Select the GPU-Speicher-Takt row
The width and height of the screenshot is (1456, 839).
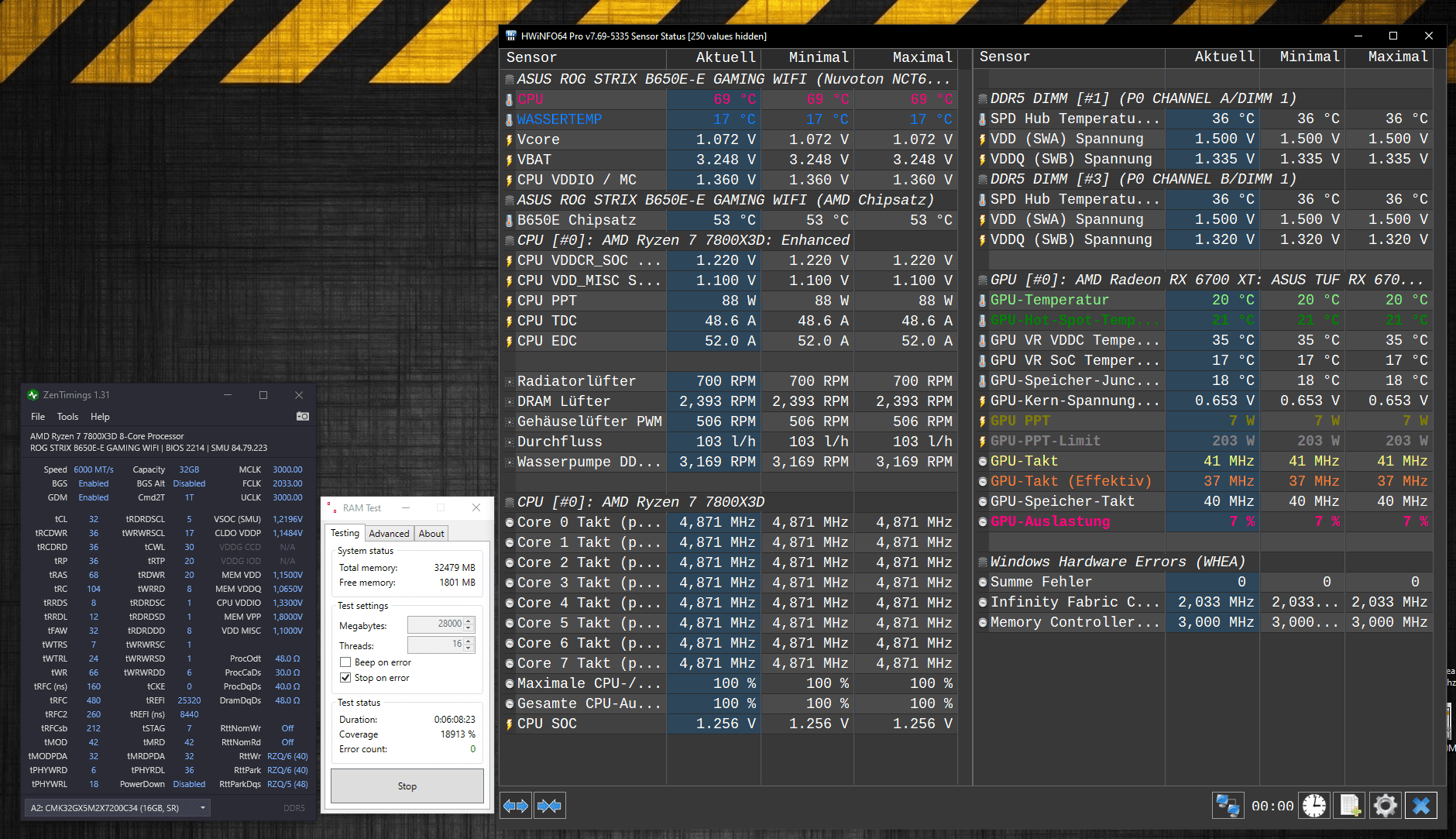pos(1204,502)
